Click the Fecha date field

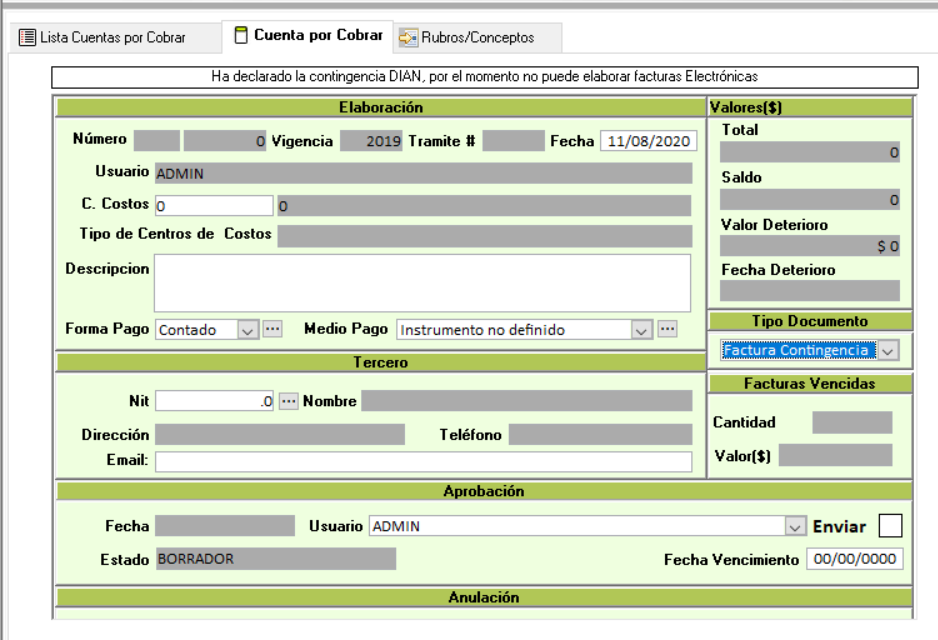[x=648, y=141]
